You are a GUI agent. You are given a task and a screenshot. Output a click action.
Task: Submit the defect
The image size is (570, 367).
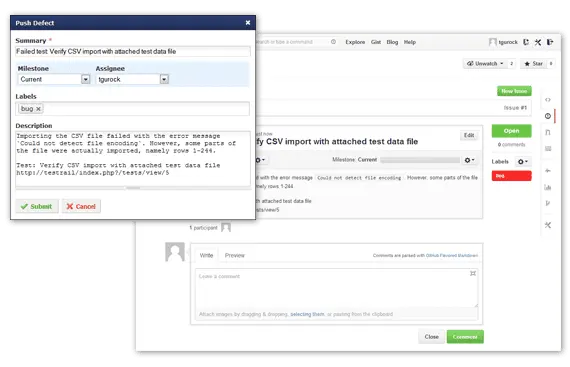(x=37, y=206)
